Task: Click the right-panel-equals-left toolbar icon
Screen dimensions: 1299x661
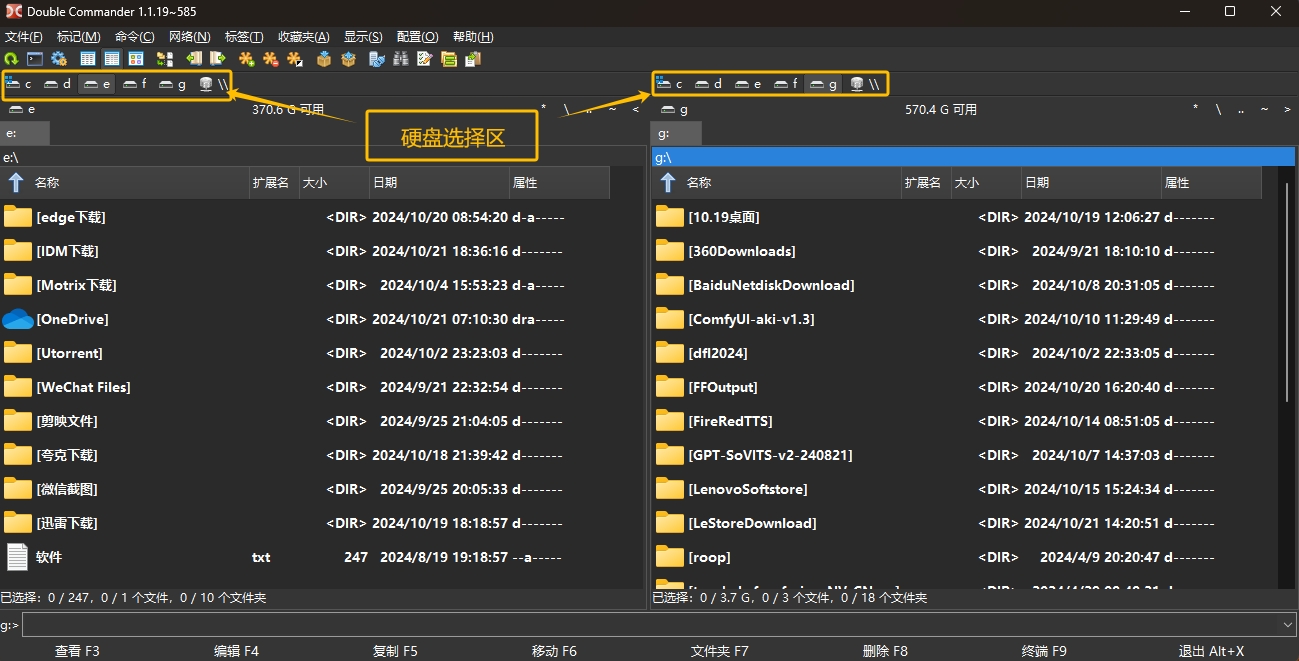Action: click(217, 59)
